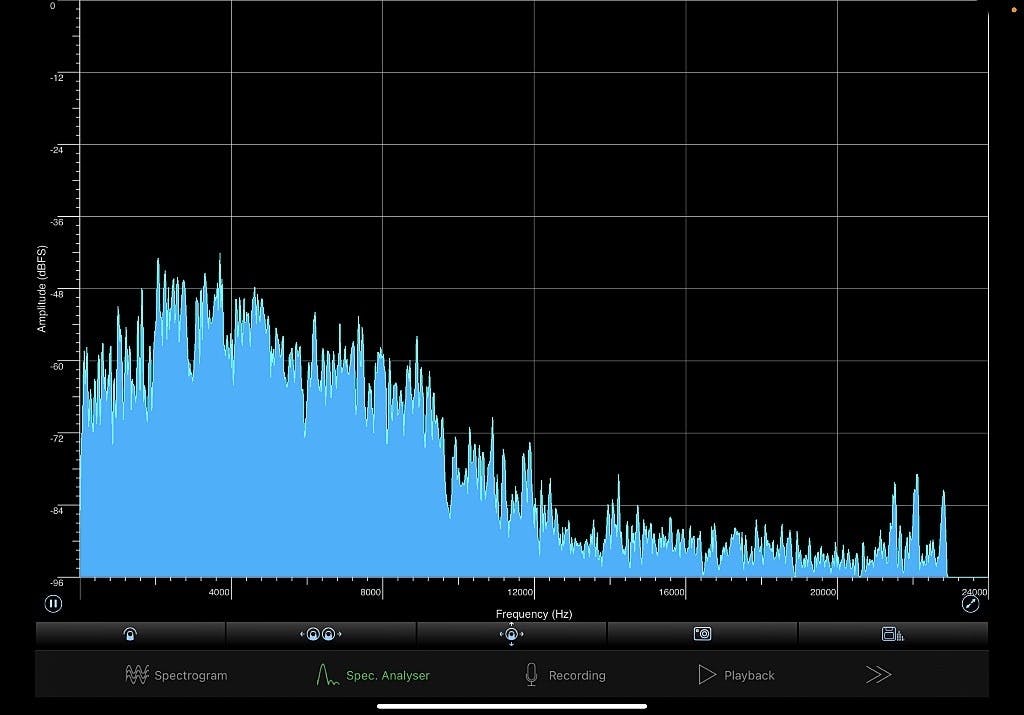The width and height of the screenshot is (1024, 715).
Task: Tap the -12 amplitude tick label
Action: (x=57, y=78)
